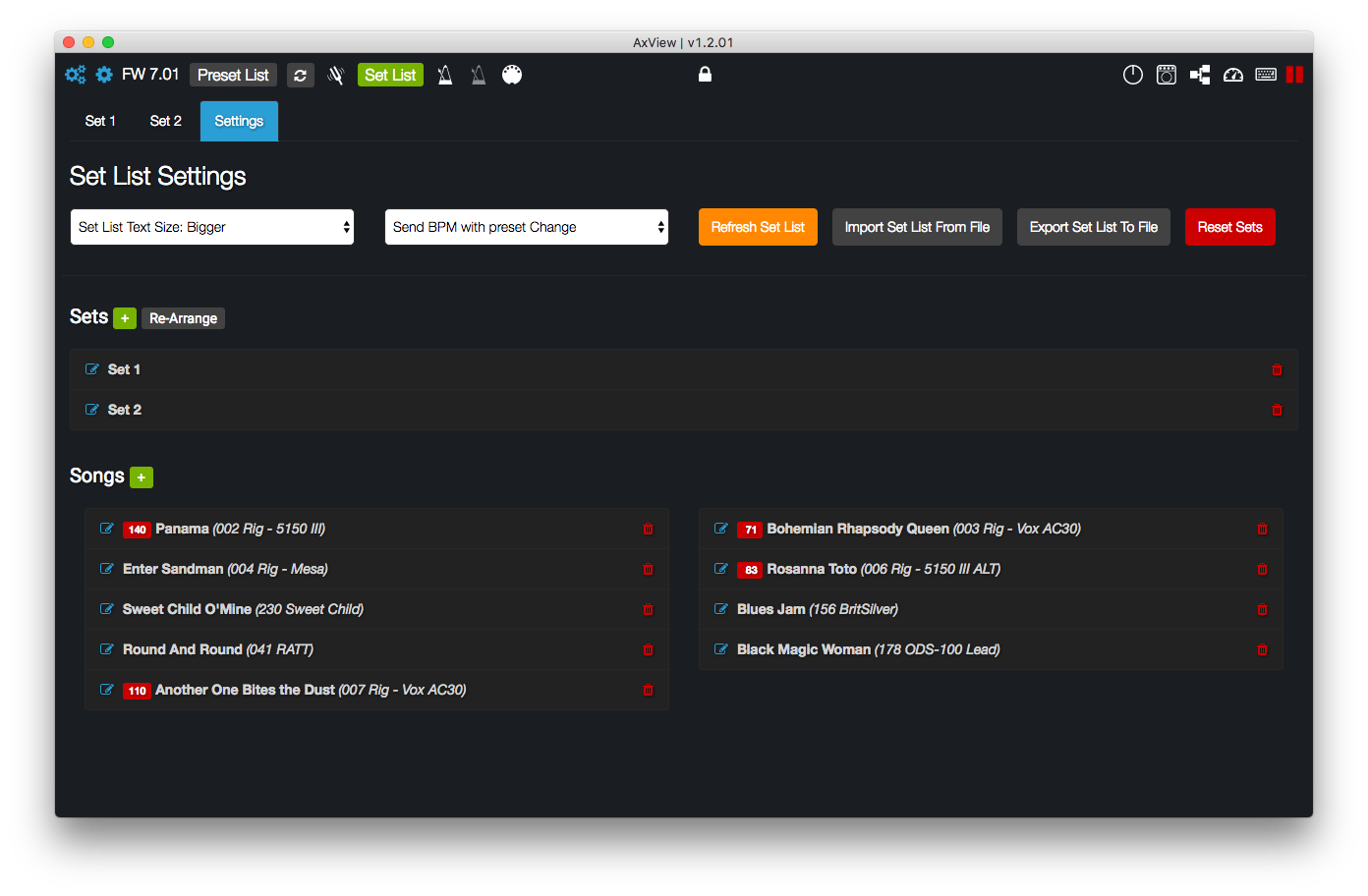This screenshot has height=896, width=1368.
Task: Click the Panama song title
Action: 182,529
